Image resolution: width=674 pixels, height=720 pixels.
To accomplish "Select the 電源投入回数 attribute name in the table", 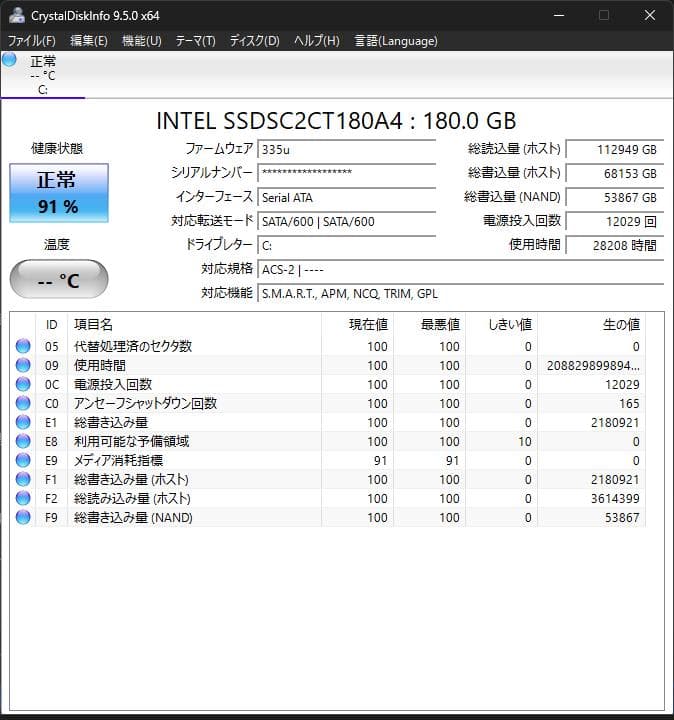I will coord(113,384).
